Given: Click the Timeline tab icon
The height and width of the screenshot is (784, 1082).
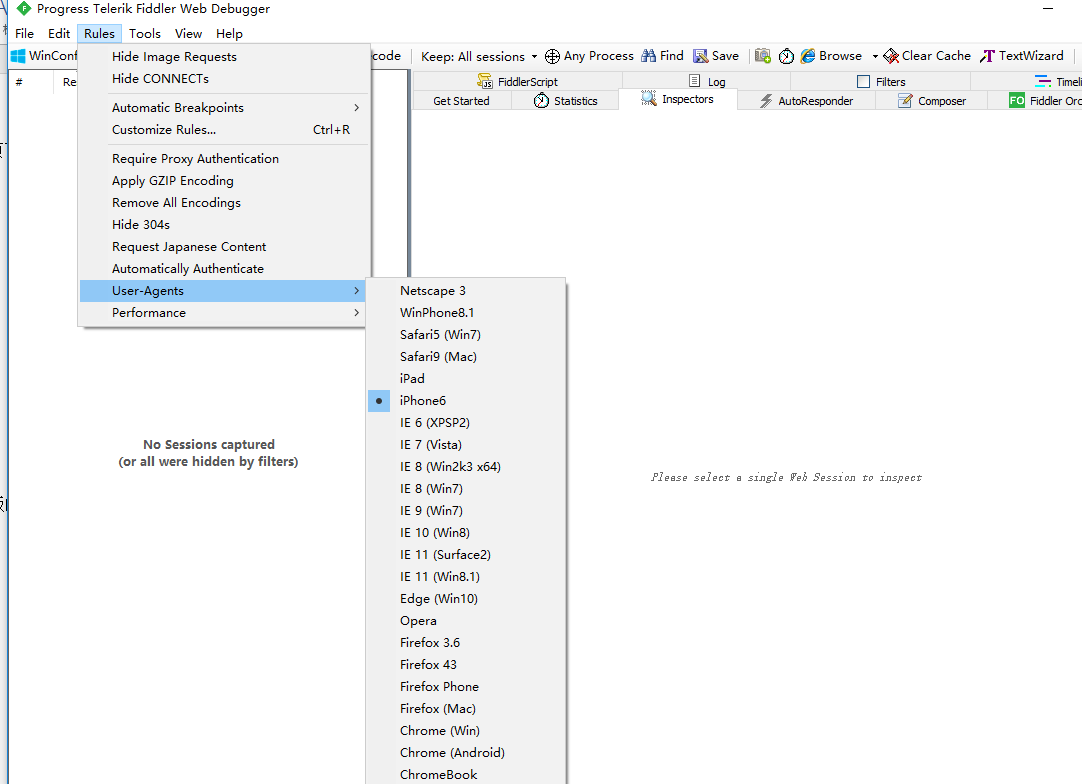Looking at the screenshot, I should 1043,81.
